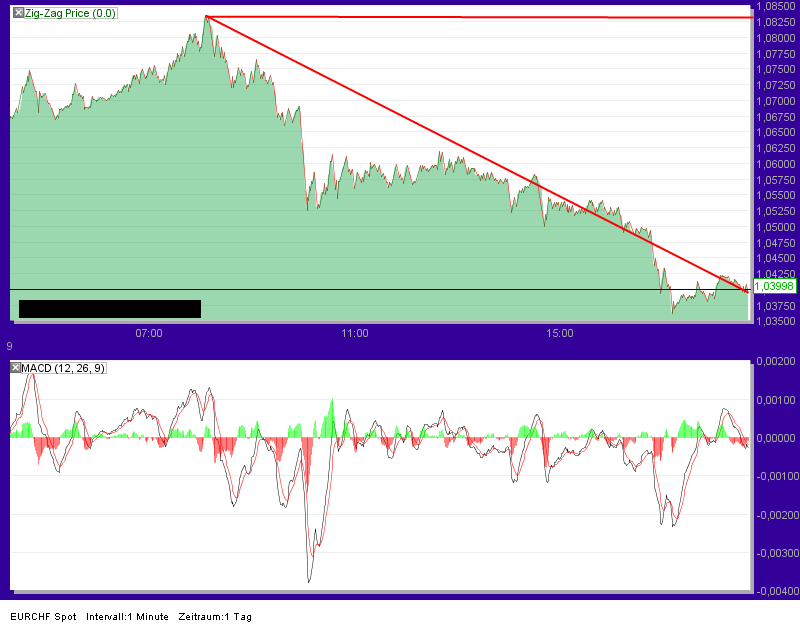The height and width of the screenshot is (625, 800).
Task: Click the -0,00400 MACD axis label
Action: [x=777, y=591]
